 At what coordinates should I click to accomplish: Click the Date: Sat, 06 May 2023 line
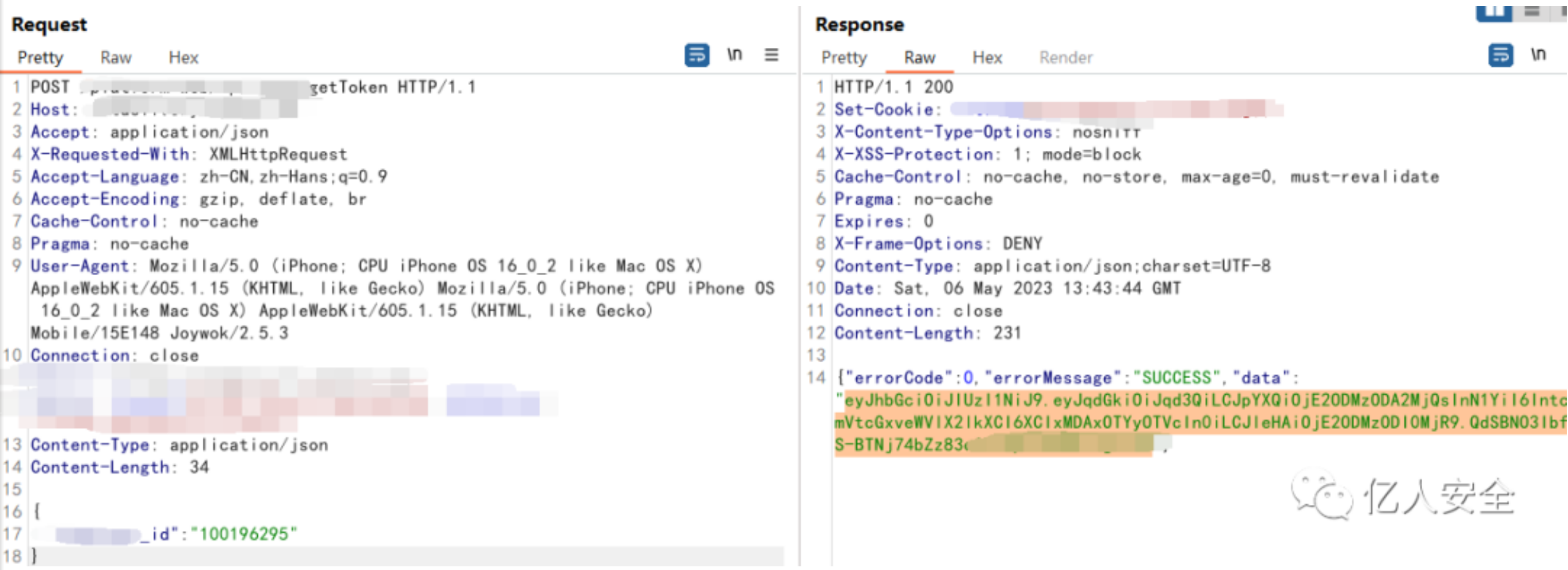[1008, 289]
